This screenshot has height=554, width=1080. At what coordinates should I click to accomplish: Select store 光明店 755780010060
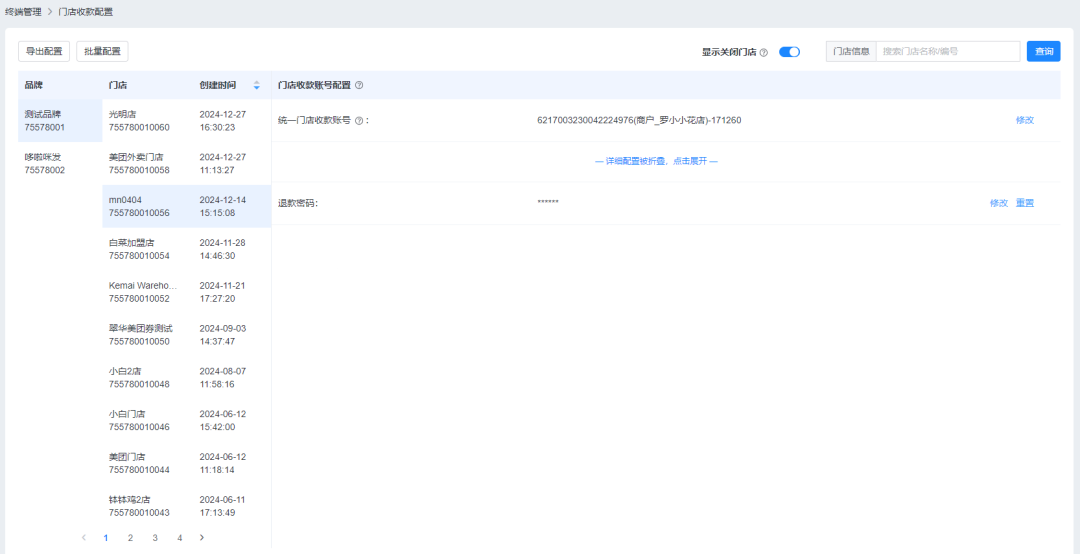[x=187, y=121]
